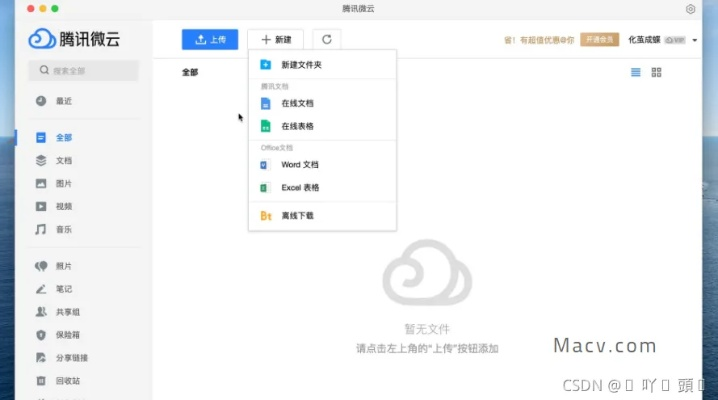Click the people icon beside 共享组

click(41, 312)
